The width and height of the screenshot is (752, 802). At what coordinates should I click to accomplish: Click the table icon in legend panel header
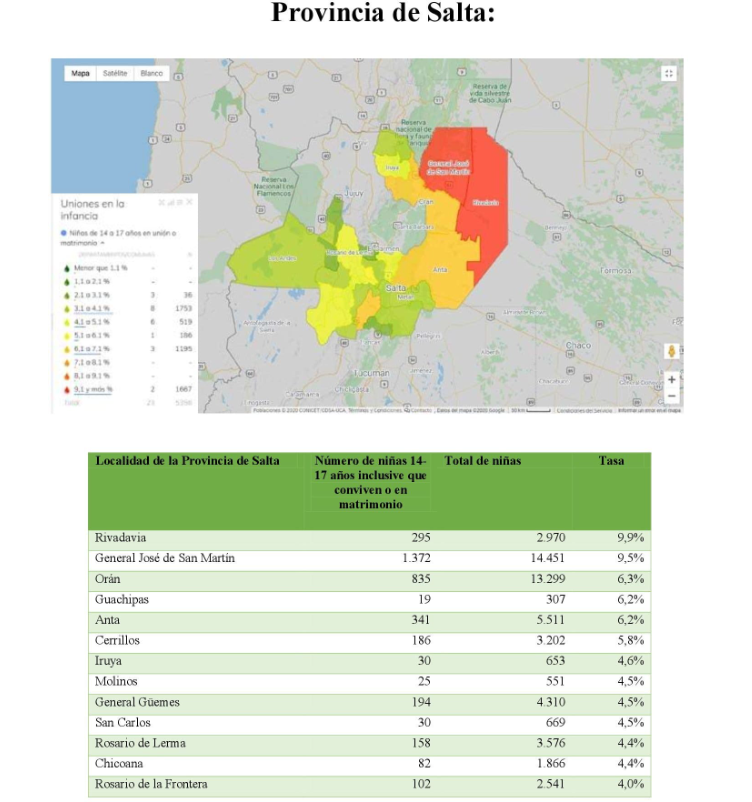click(180, 203)
